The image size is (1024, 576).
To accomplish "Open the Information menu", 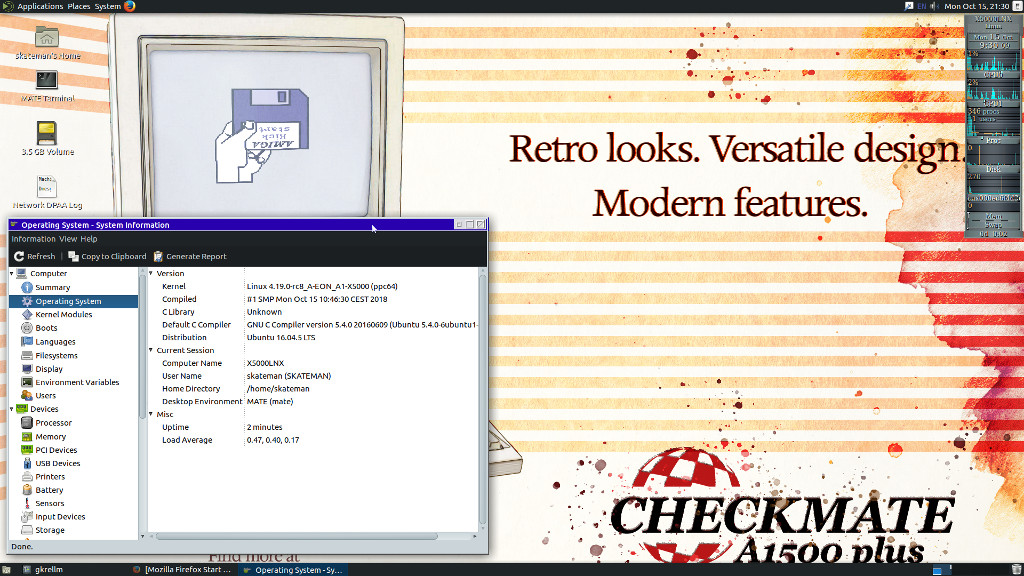I will (33, 239).
